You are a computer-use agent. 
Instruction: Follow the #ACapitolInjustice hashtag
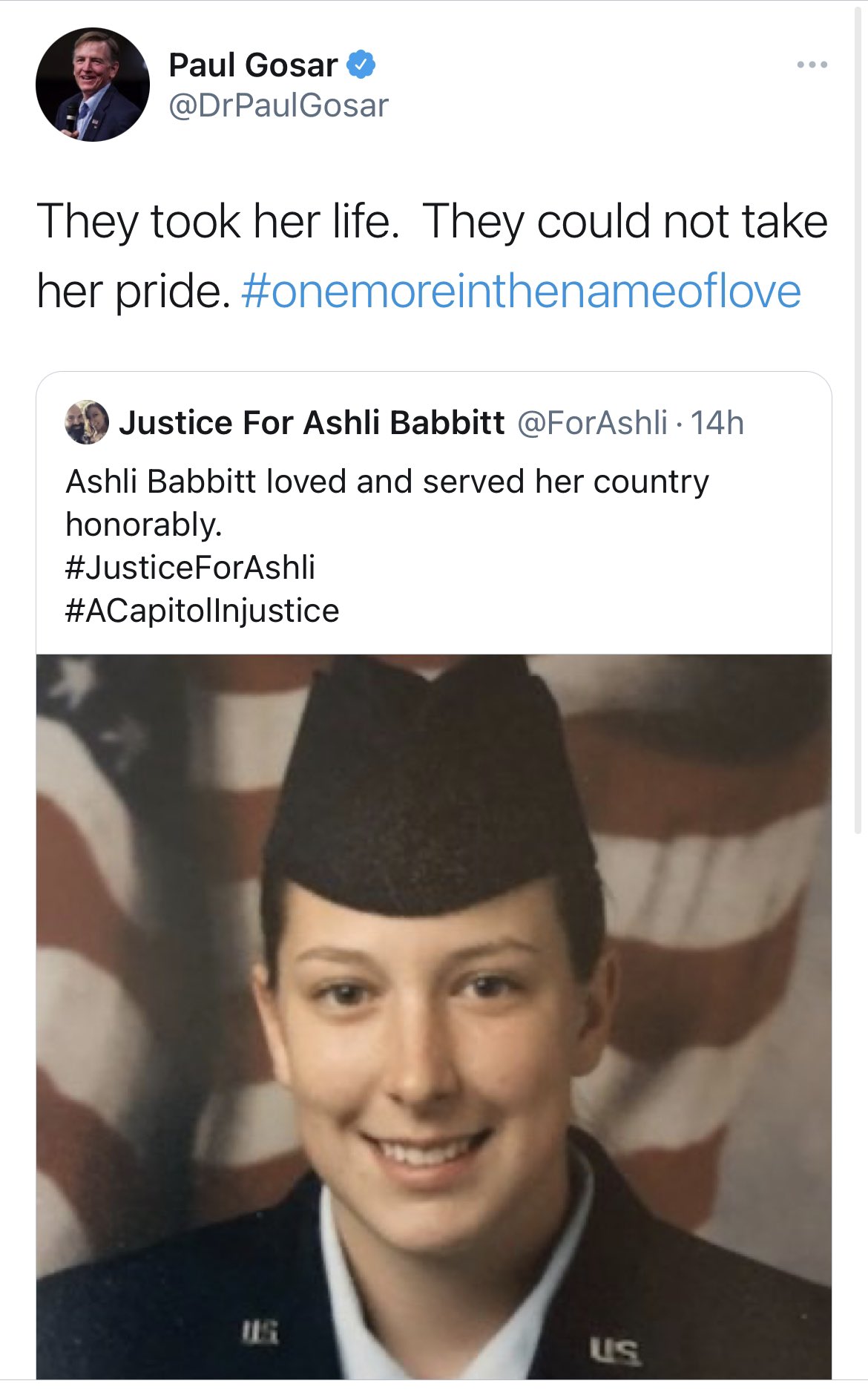[202, 611]
